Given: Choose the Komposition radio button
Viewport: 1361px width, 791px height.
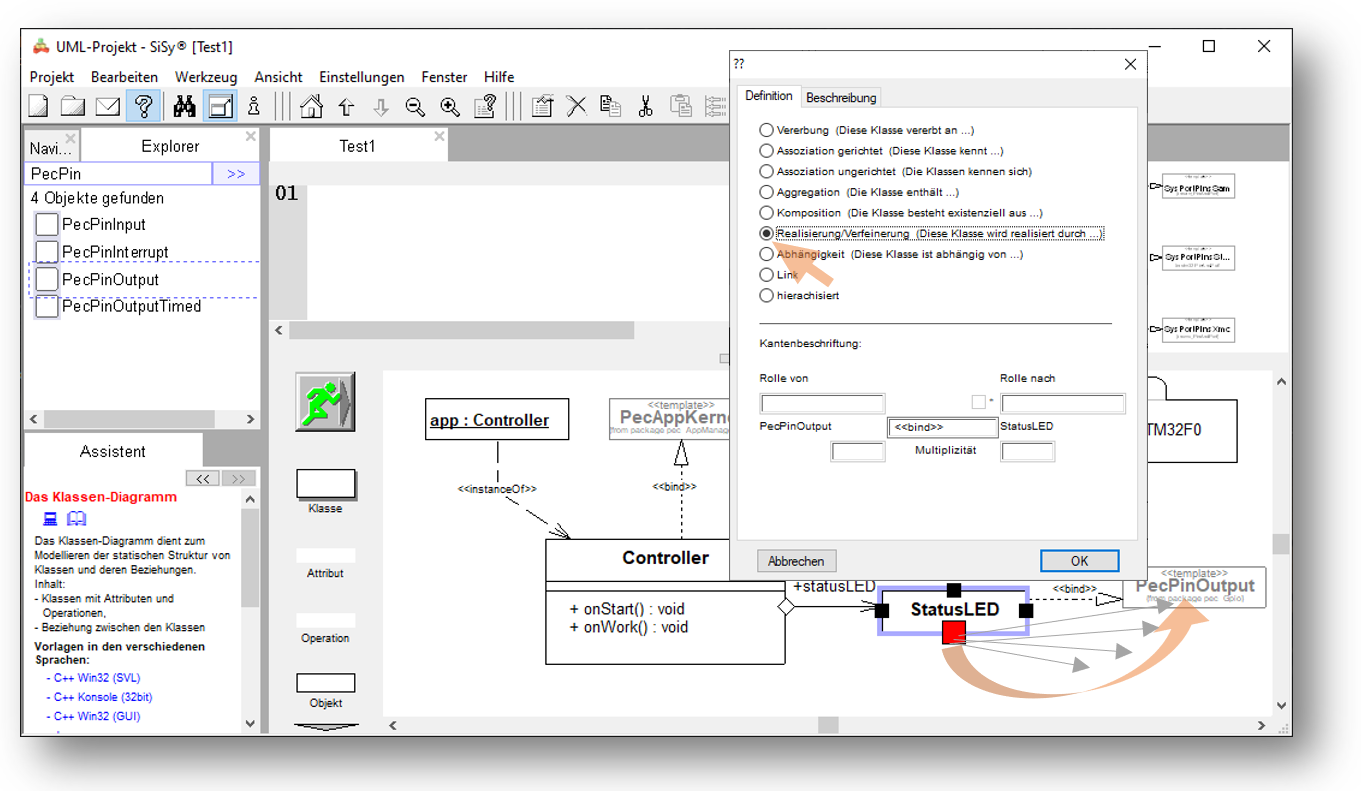Looking at the screenshot, I should point(767,213).
